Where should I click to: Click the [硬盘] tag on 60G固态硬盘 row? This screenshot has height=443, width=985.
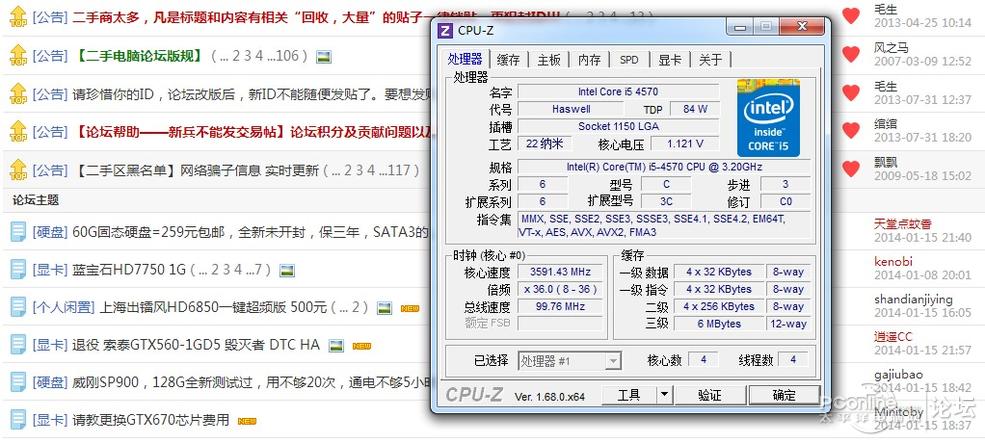coord(50,232)
